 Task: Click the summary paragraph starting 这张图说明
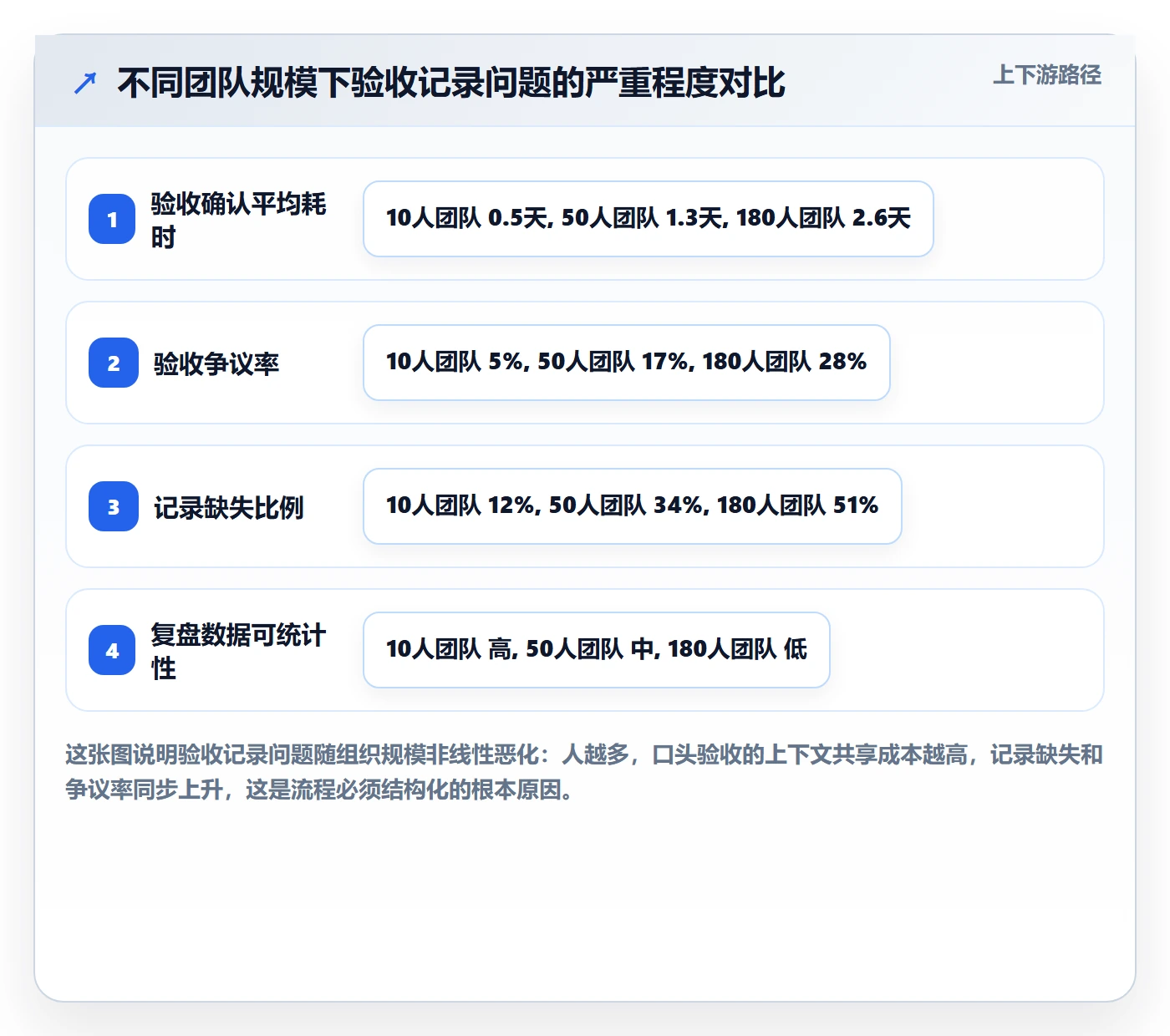coord(584,771)
